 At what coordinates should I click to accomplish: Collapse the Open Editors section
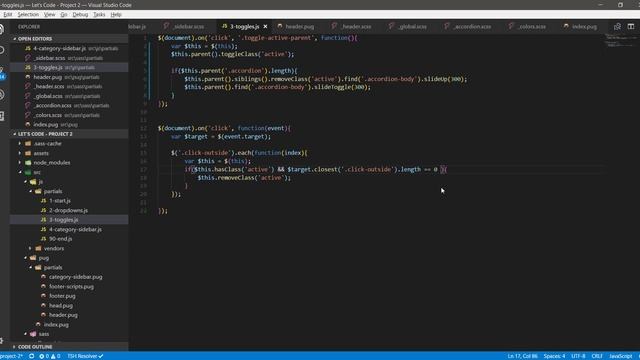point(69,39)
